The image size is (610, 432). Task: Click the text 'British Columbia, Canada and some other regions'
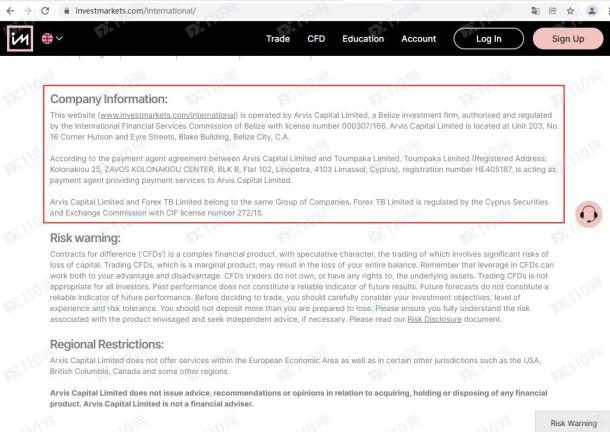point(139,371)
